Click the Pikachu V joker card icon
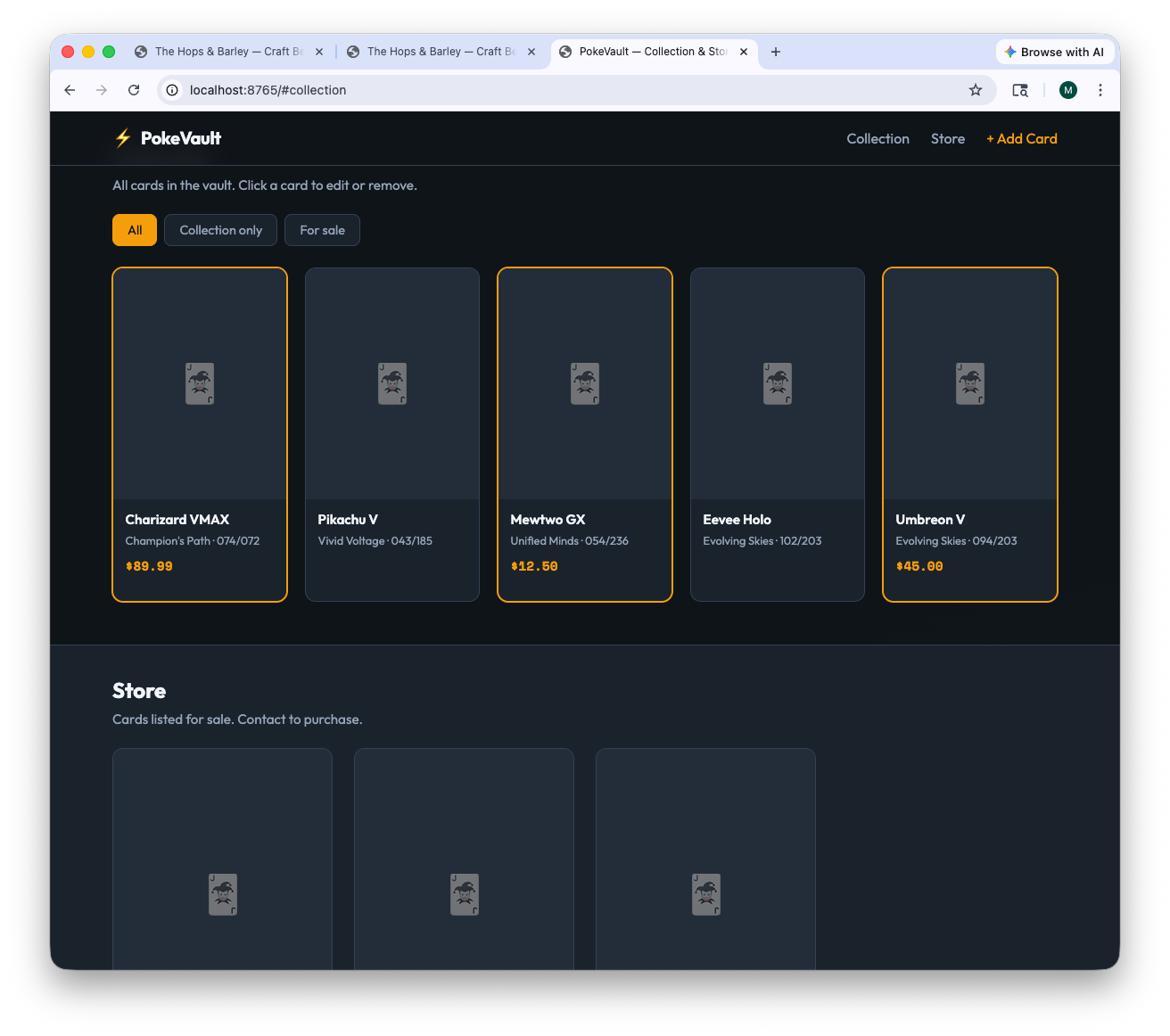1170x1036 pixels. click(391, 383)
